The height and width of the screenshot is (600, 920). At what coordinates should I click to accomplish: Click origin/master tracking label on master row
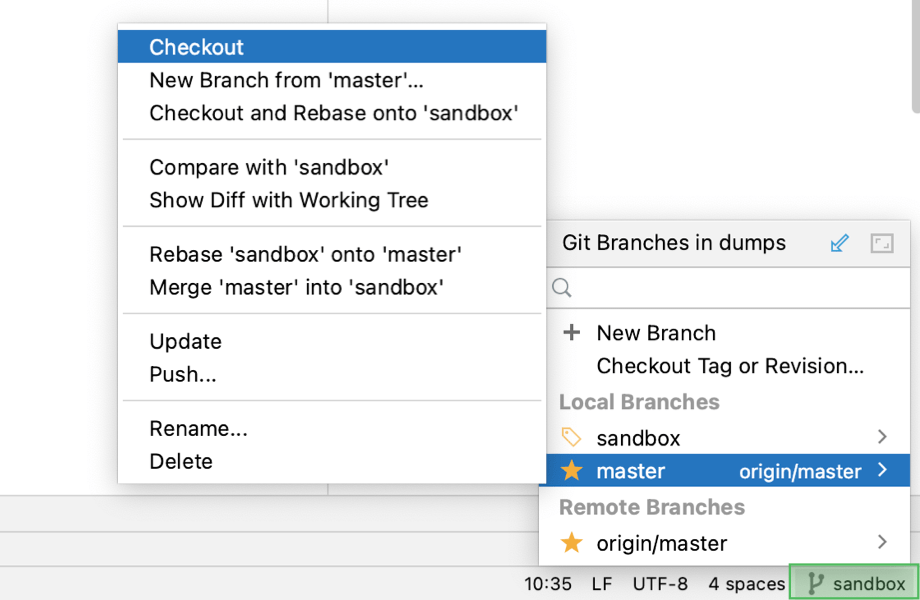[x=800, y=472]
